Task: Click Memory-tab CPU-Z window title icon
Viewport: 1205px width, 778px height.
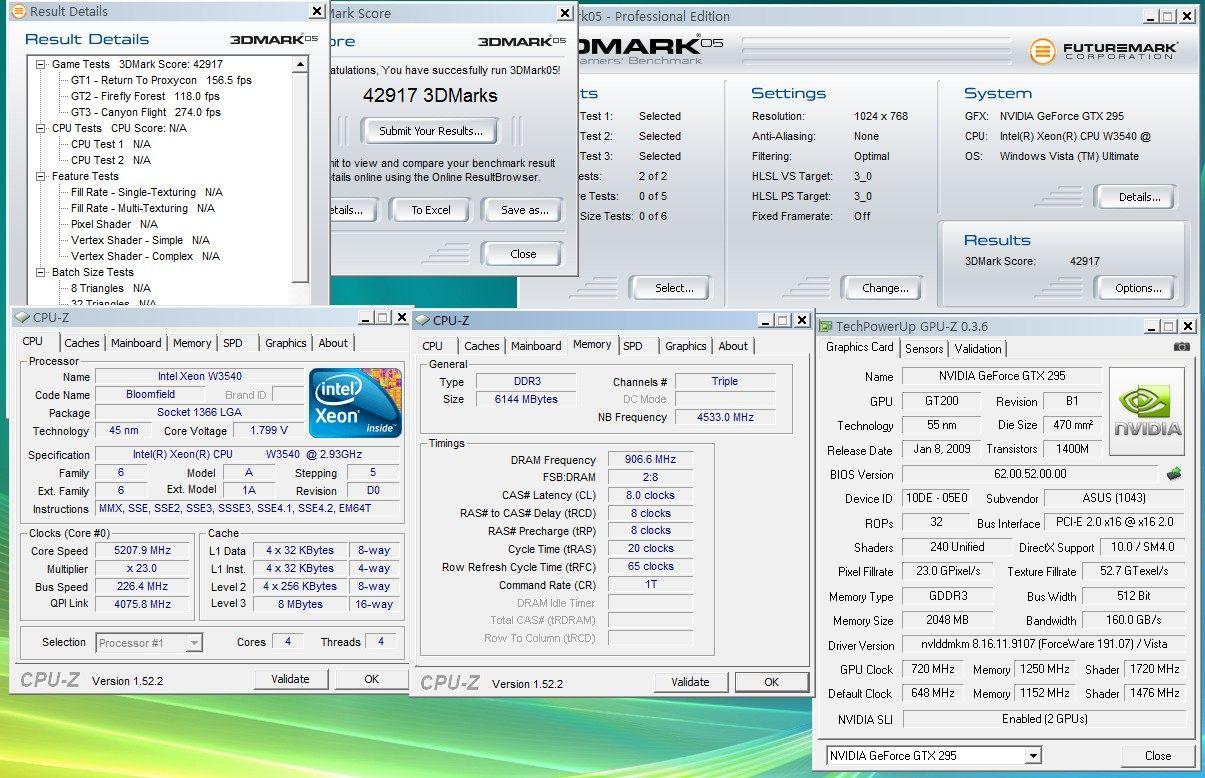Action: [422, 320]
